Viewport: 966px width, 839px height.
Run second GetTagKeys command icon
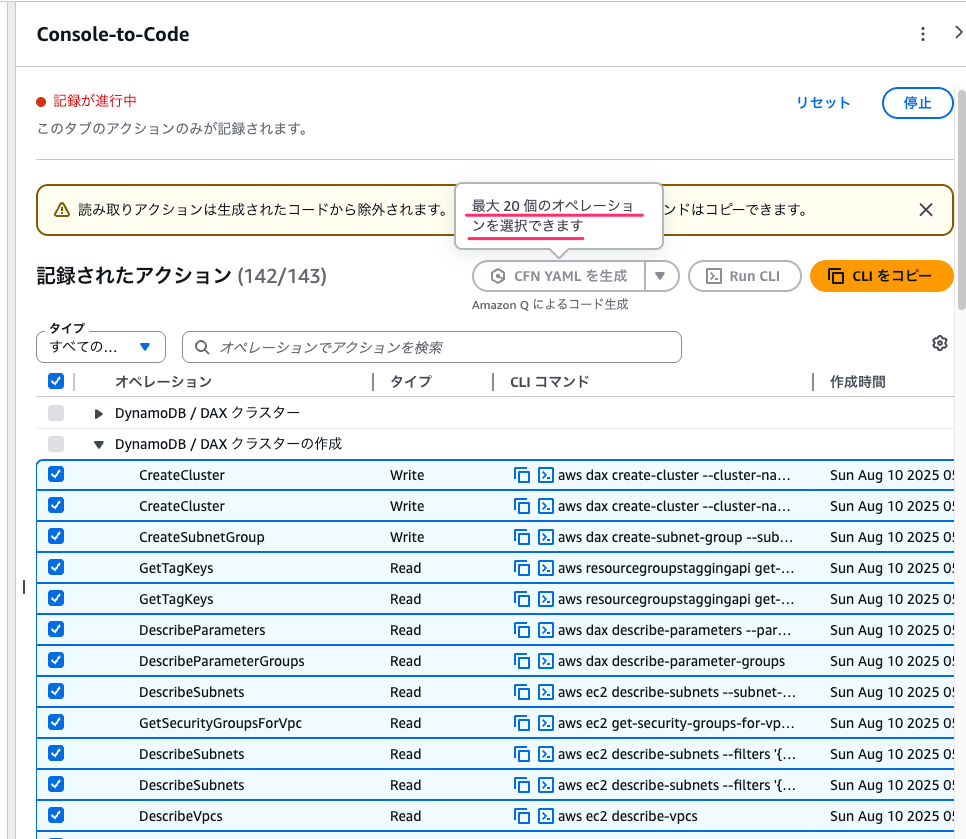pyautogui.click(x=545, y=599)
